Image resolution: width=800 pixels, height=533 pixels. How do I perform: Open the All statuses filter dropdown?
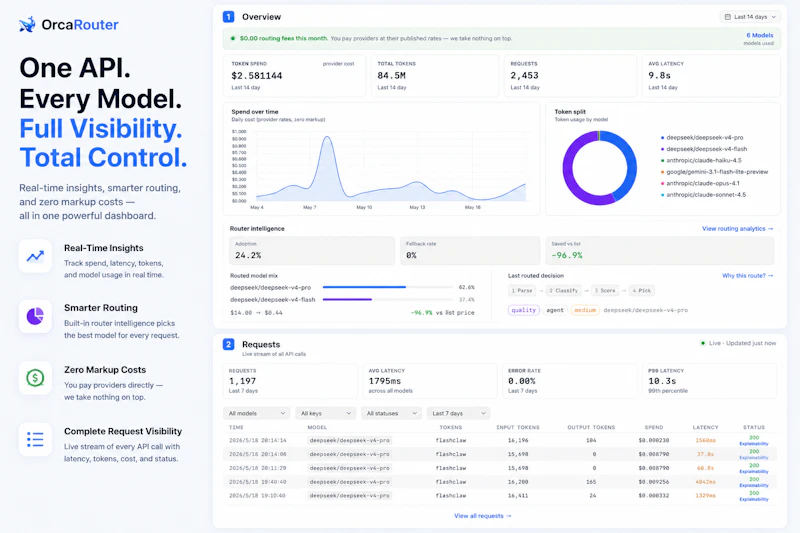tap(391, 413)
